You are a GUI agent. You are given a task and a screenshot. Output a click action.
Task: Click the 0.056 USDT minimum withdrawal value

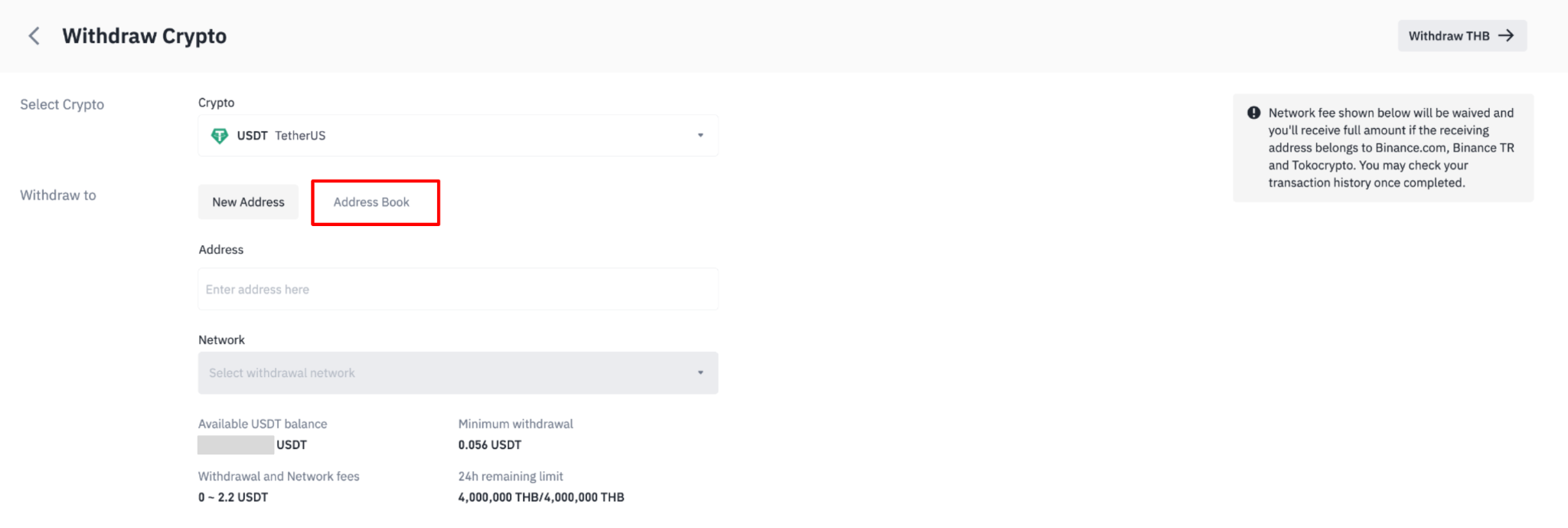click(490, 445)
